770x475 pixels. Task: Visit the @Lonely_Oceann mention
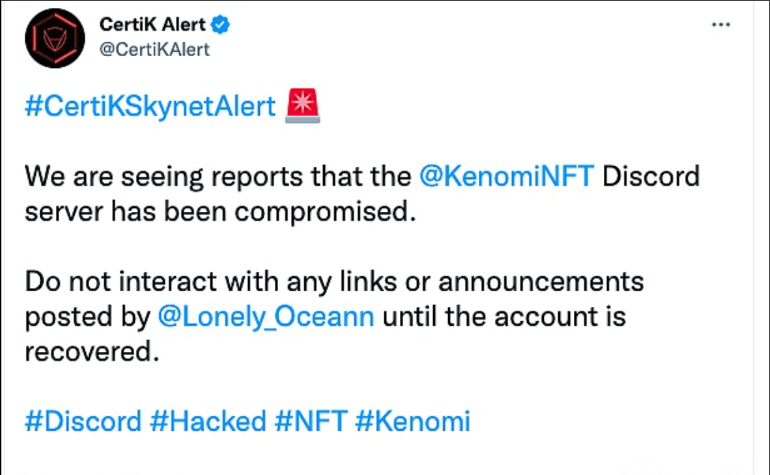[266, 317]
